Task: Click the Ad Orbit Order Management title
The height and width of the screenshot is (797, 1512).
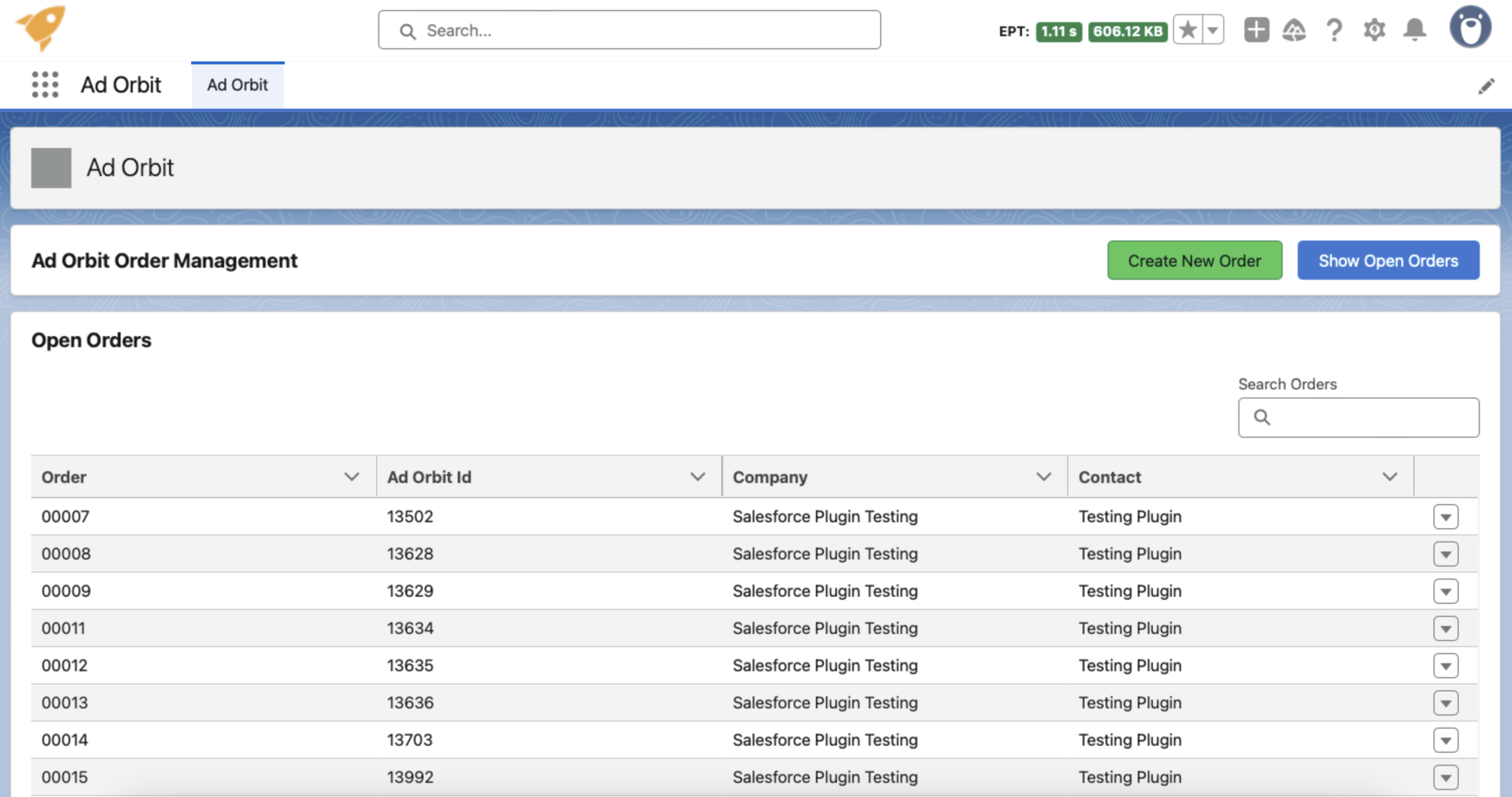Action: (x=165, y=260)
